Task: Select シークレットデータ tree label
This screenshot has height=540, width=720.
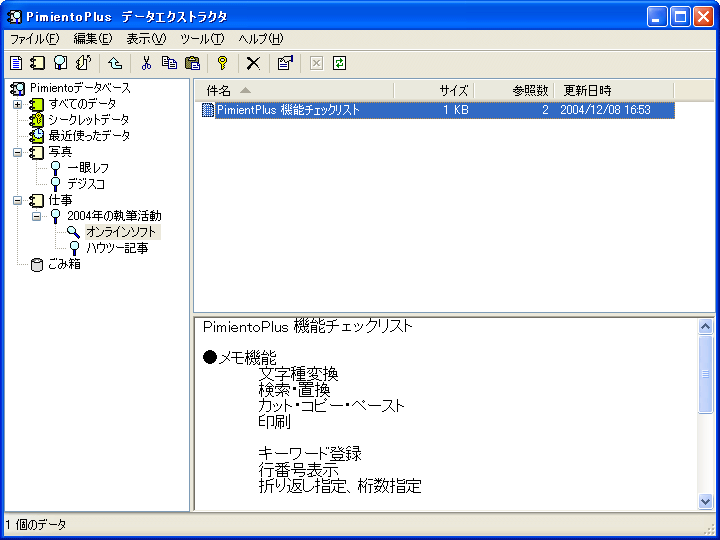Action: pyautogui.click(x=89, y=120)
